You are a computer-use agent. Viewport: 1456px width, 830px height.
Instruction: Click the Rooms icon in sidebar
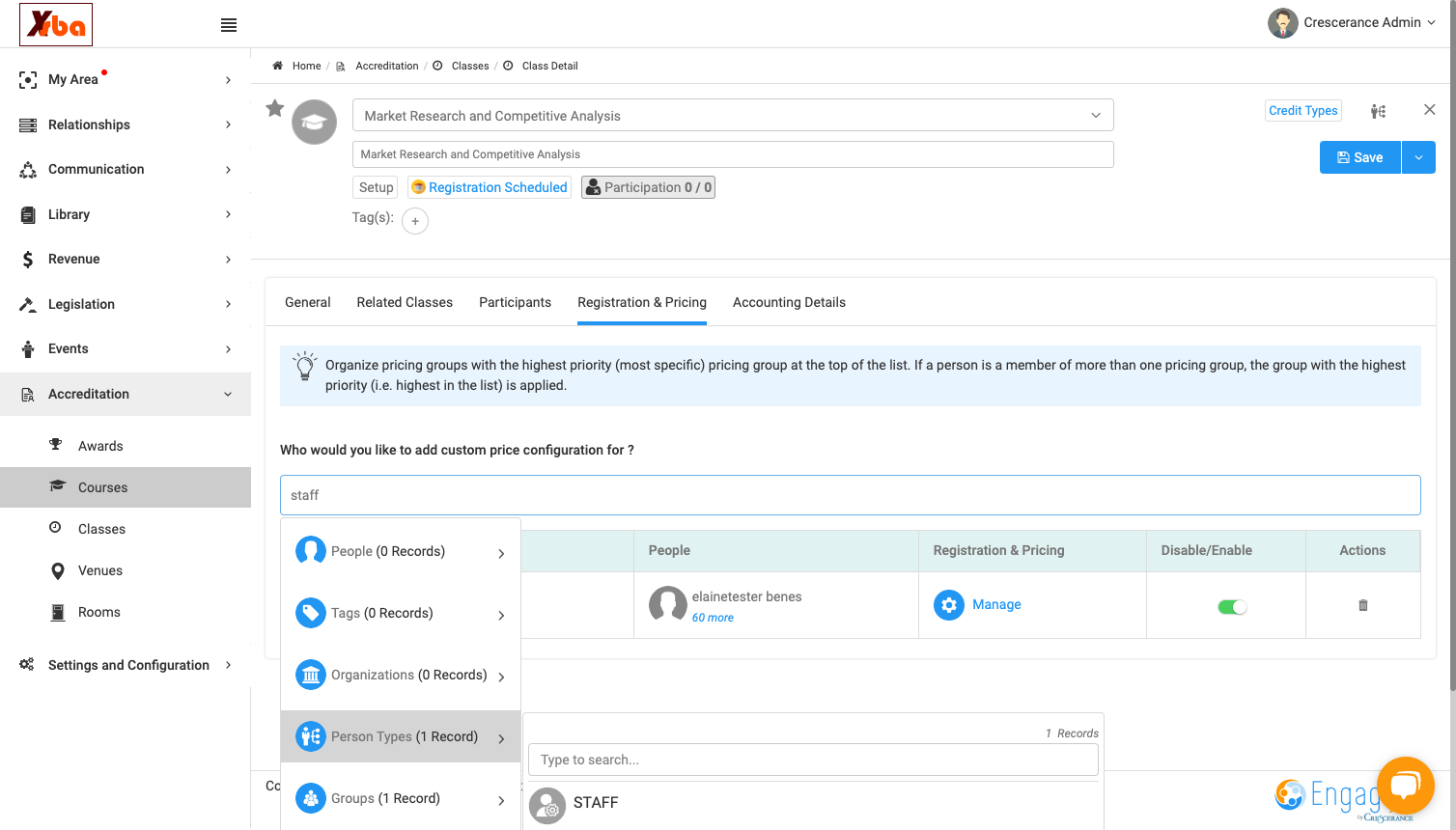point(58,612)
